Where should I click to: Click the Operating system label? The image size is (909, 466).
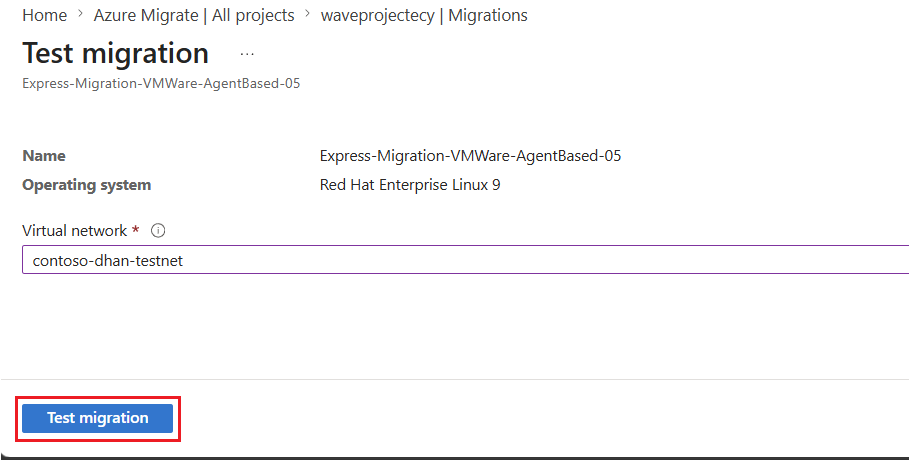click(x=87, y=185)
